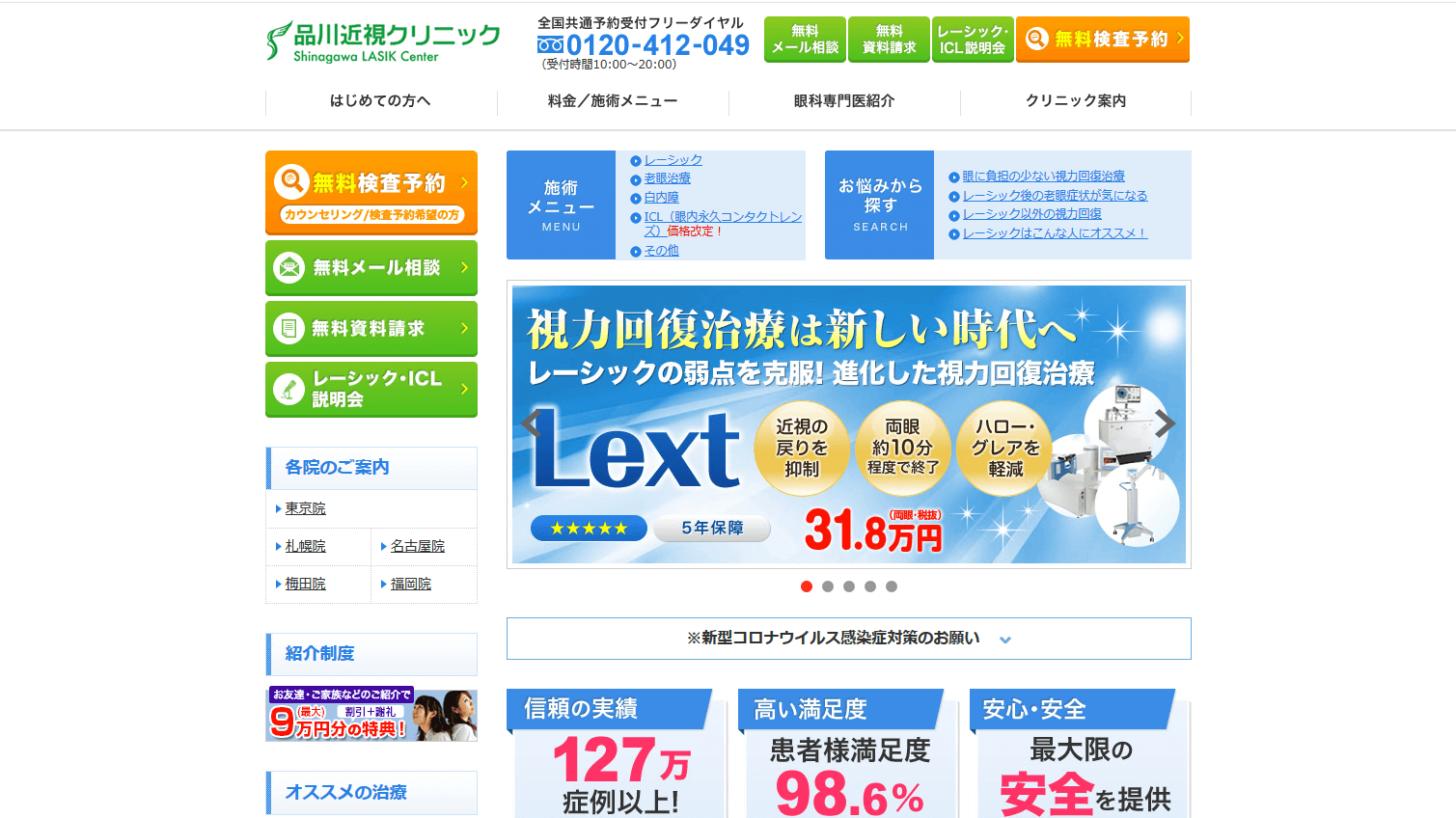Click the microscope icon on レーシック・ICL説明会

(x=288, y=389)
